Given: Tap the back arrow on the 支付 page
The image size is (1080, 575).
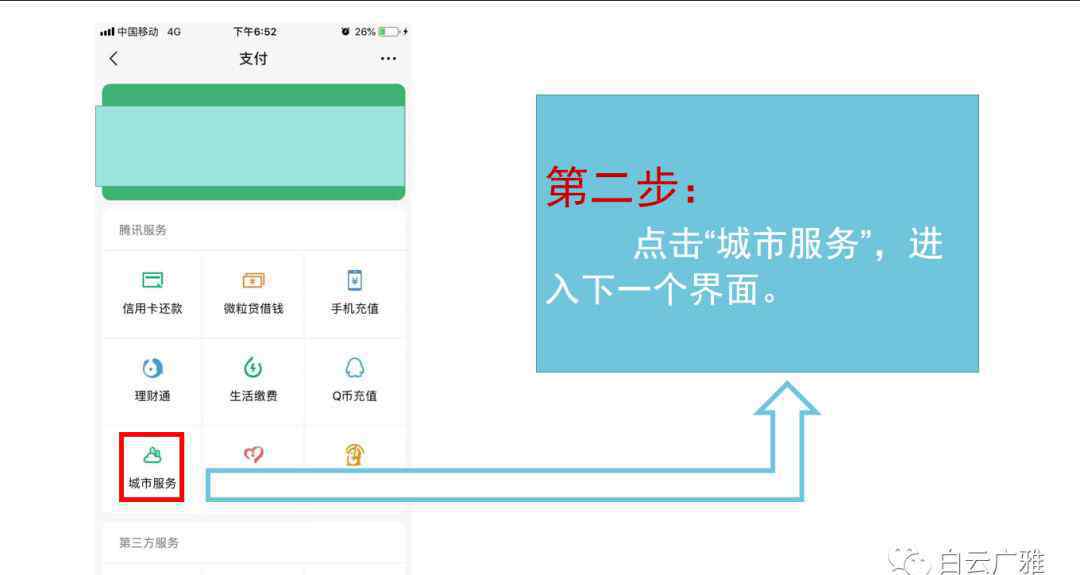Looking at the screenshot, I should [114, 59].
